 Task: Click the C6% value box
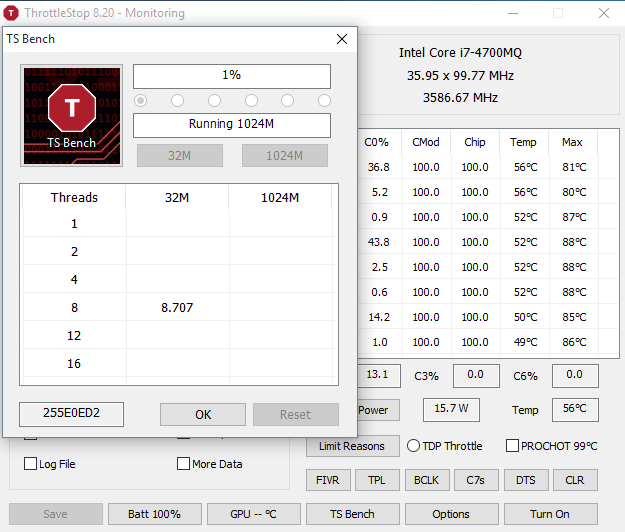click(x=575, y=375)
